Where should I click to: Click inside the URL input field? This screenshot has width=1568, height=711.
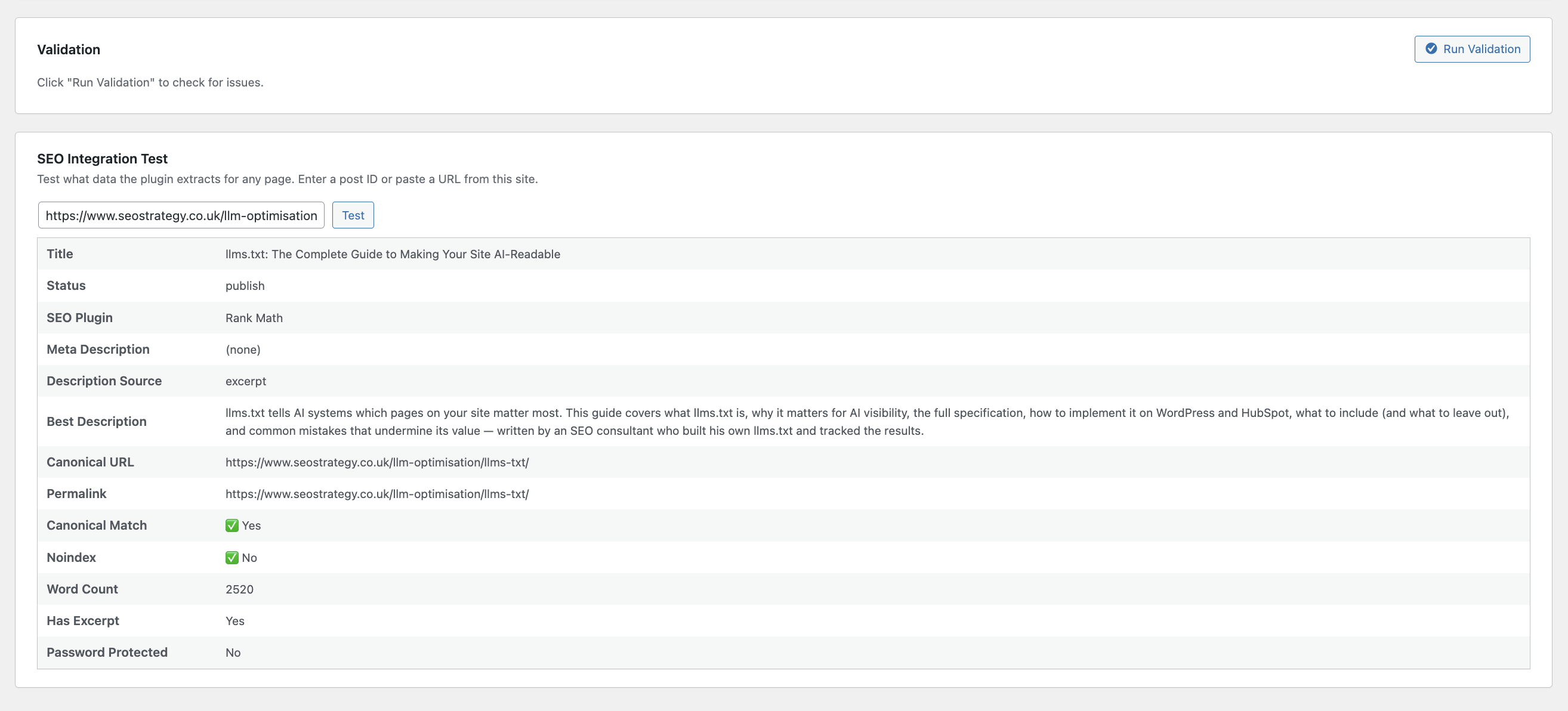pyautogui.click(x=181, y=215)
